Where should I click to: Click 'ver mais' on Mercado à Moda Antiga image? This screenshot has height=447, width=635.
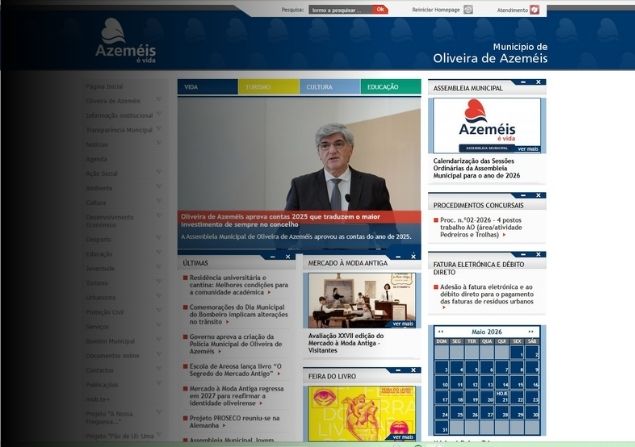[403, 324]
